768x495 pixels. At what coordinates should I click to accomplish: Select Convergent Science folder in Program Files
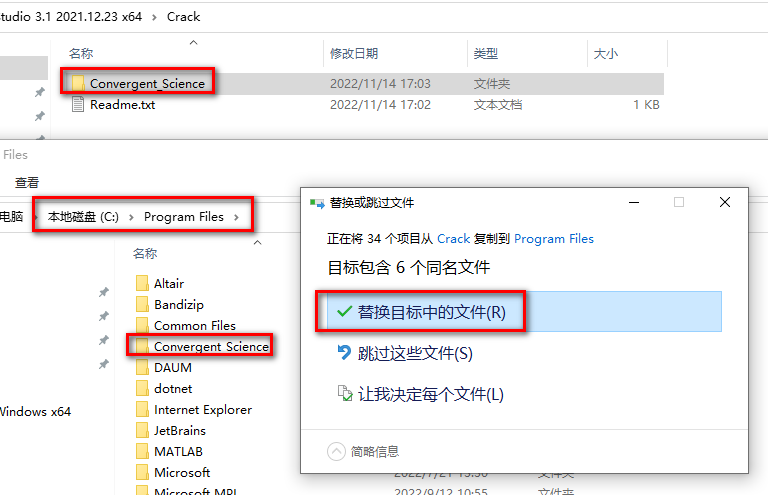[x=210, y=346]
